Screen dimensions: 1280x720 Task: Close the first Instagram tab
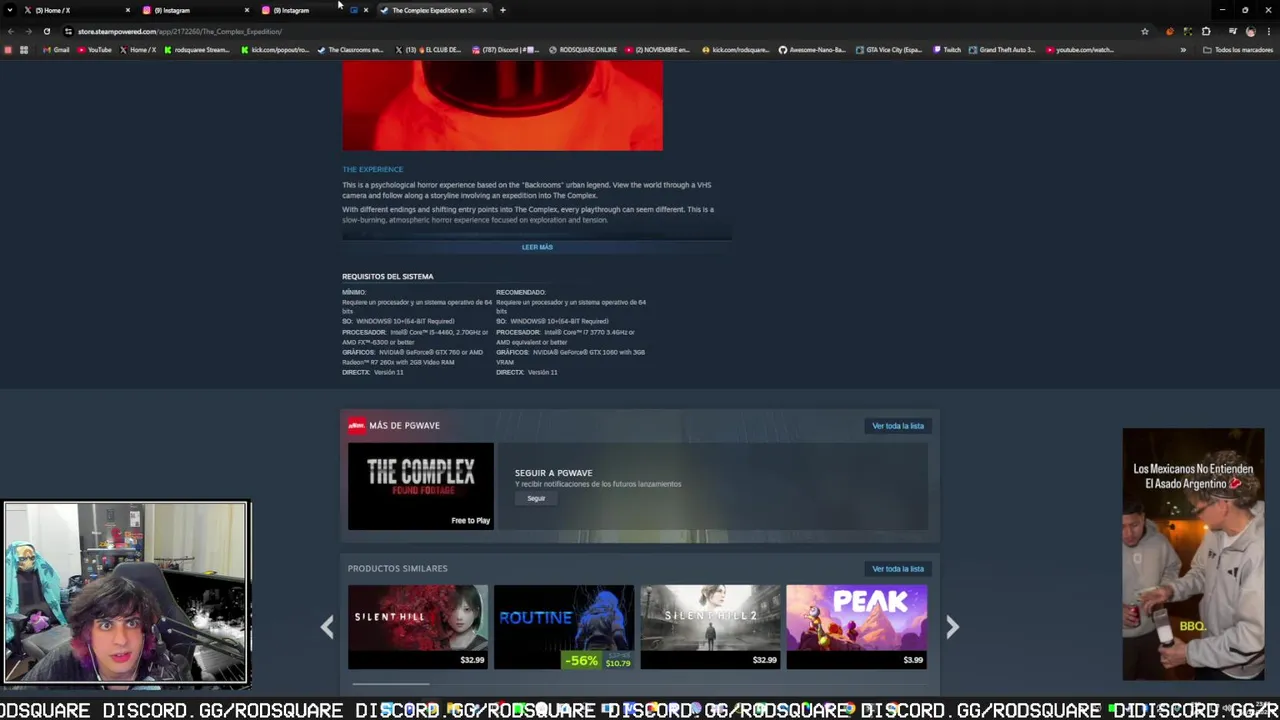coord(247,10)
